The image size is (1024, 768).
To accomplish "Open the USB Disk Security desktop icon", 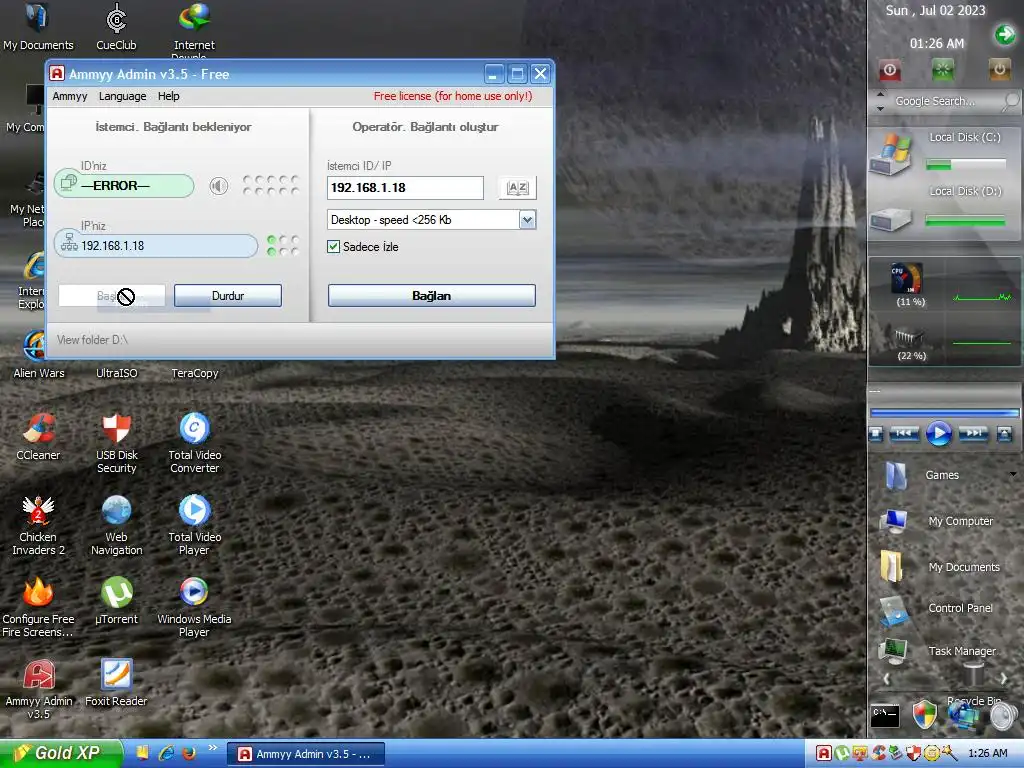I will tap(116, 443).
